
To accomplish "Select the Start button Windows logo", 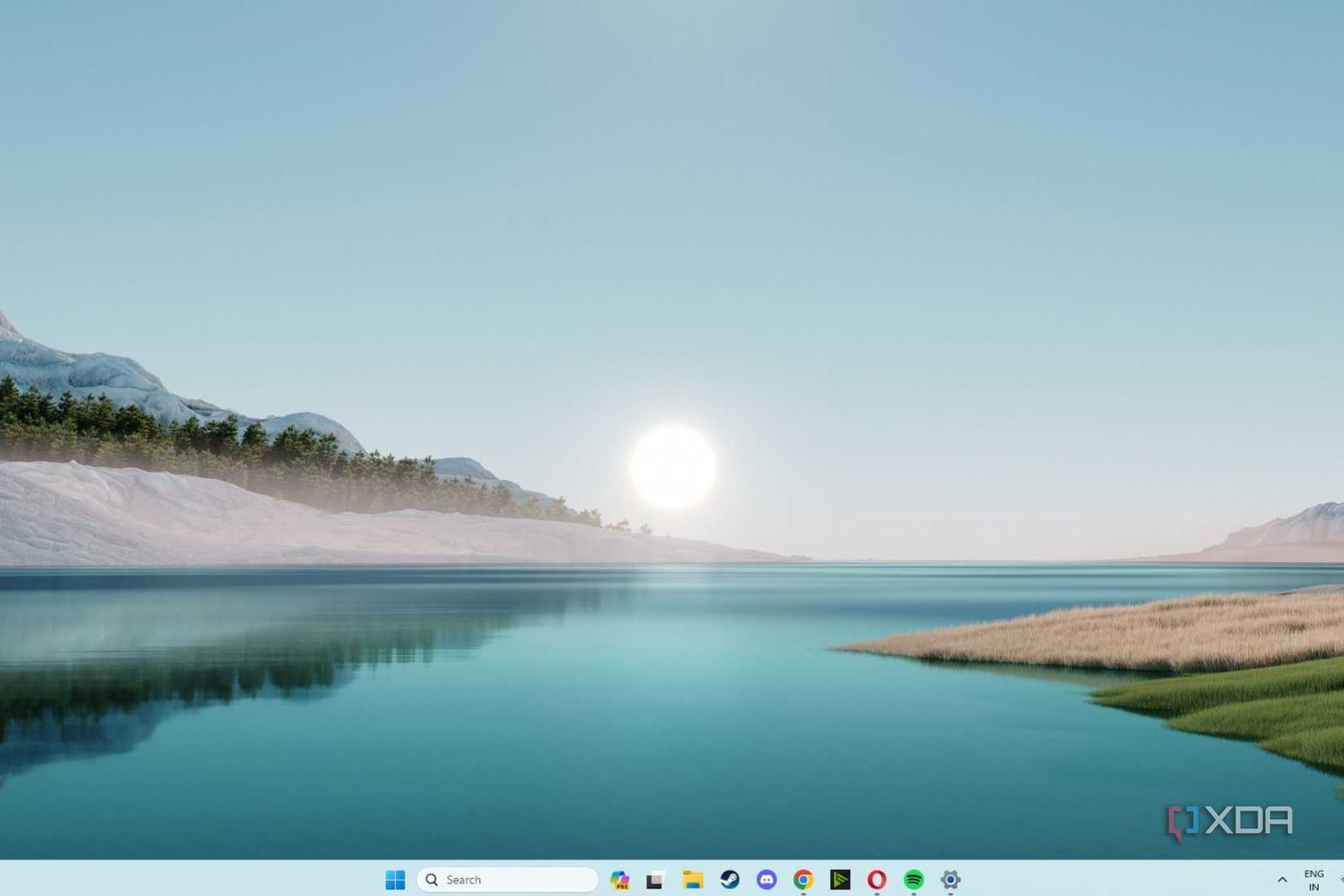I will pos(395,880).
